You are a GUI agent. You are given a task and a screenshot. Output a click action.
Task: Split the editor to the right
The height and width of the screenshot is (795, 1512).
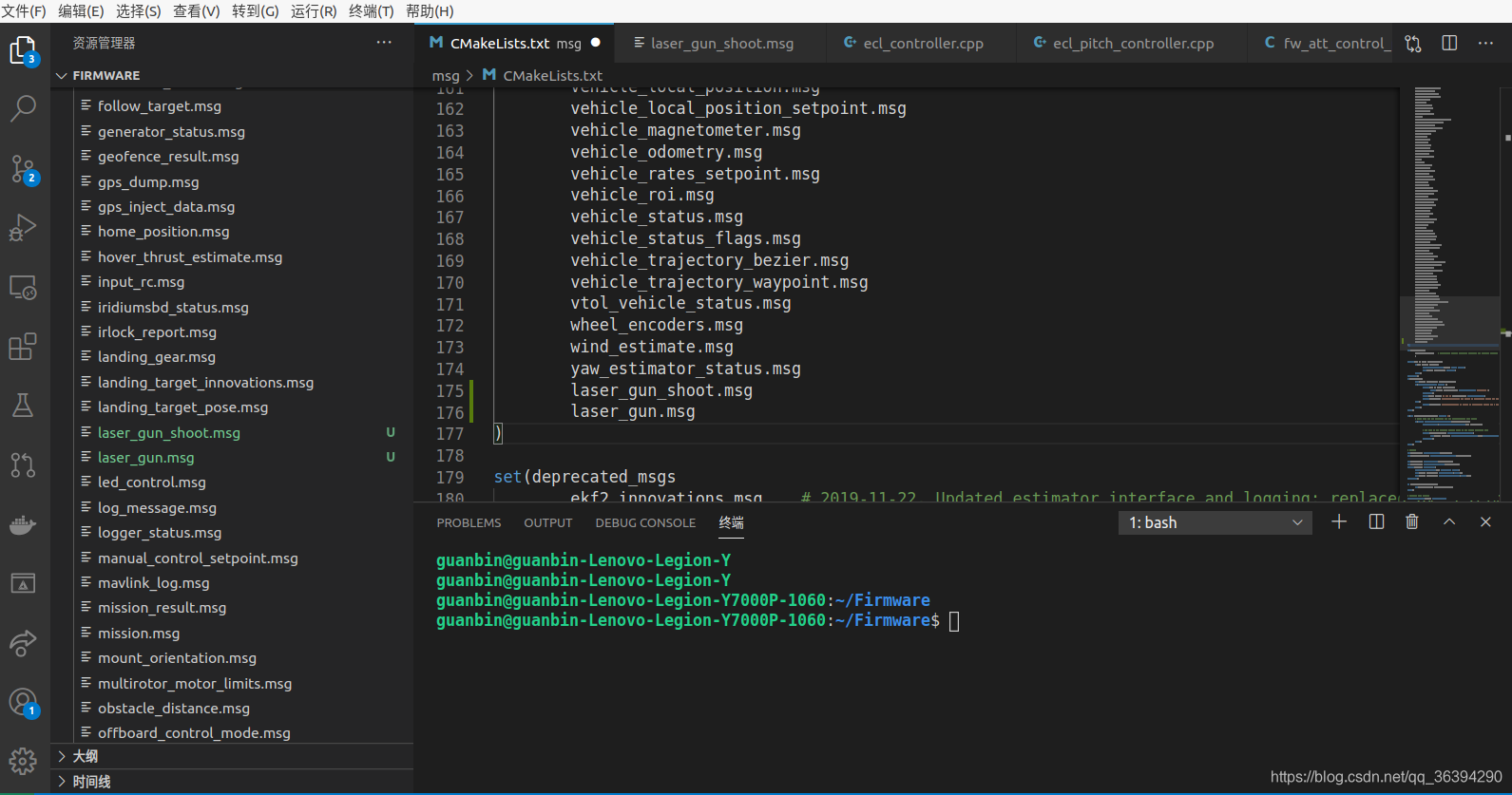pyautogui.click(x=1449, y=43)
